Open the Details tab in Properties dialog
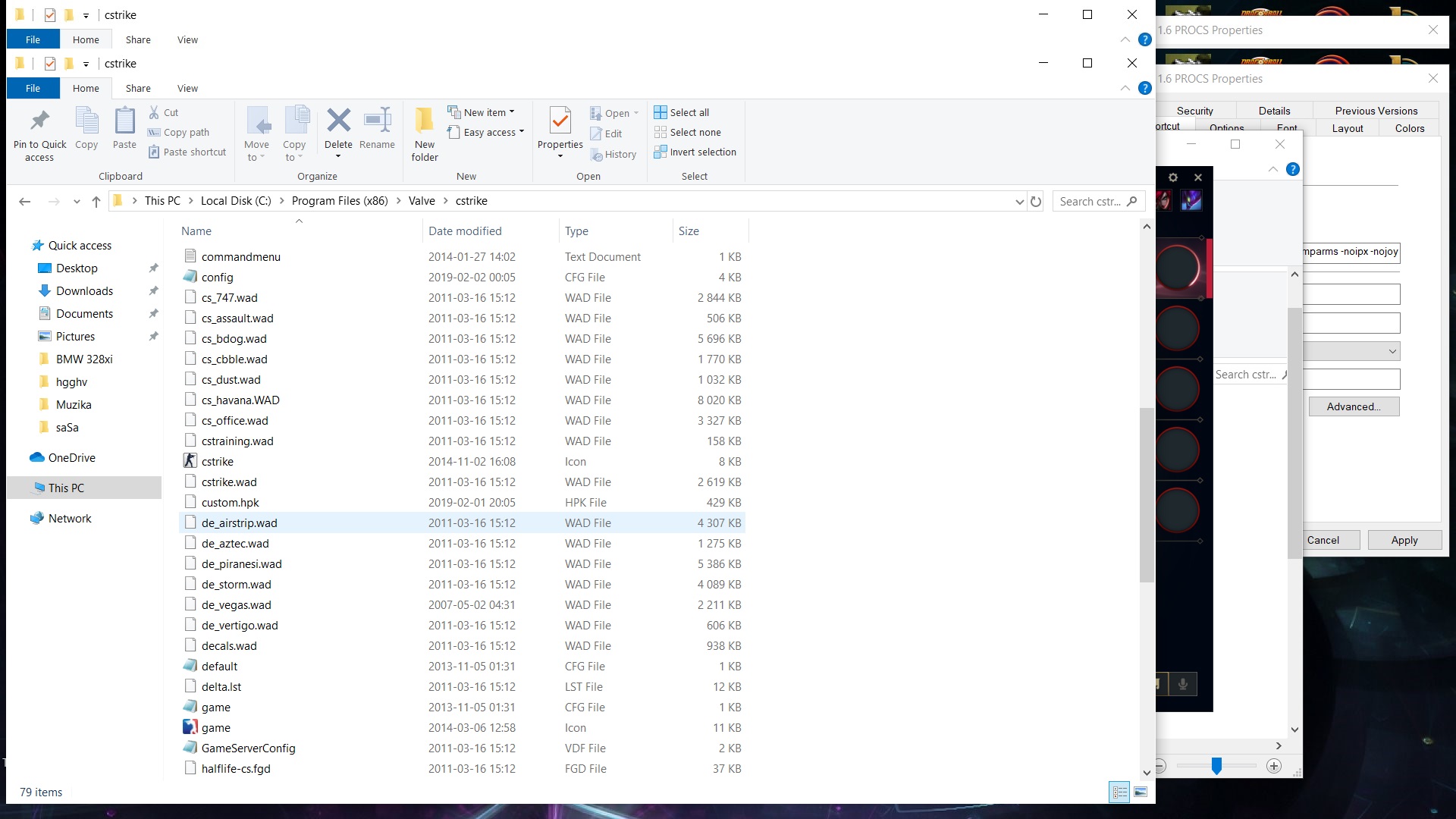This screenshot has height=819, width=1456. click(1274, 111)
